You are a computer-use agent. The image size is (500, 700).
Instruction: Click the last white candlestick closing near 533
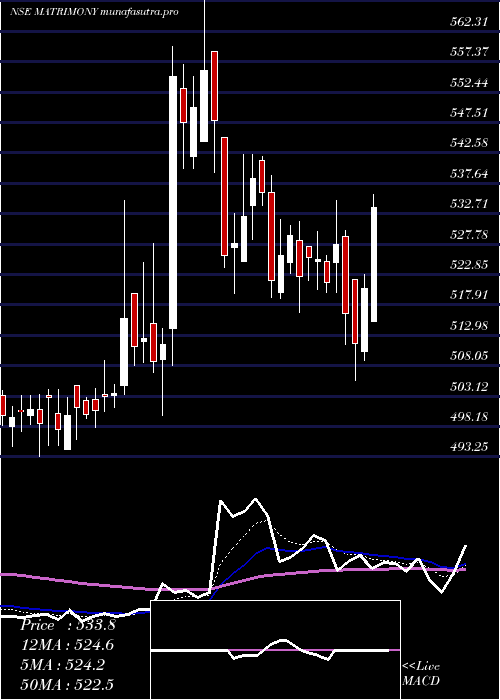pyautogui.click(x=374, y=264)
